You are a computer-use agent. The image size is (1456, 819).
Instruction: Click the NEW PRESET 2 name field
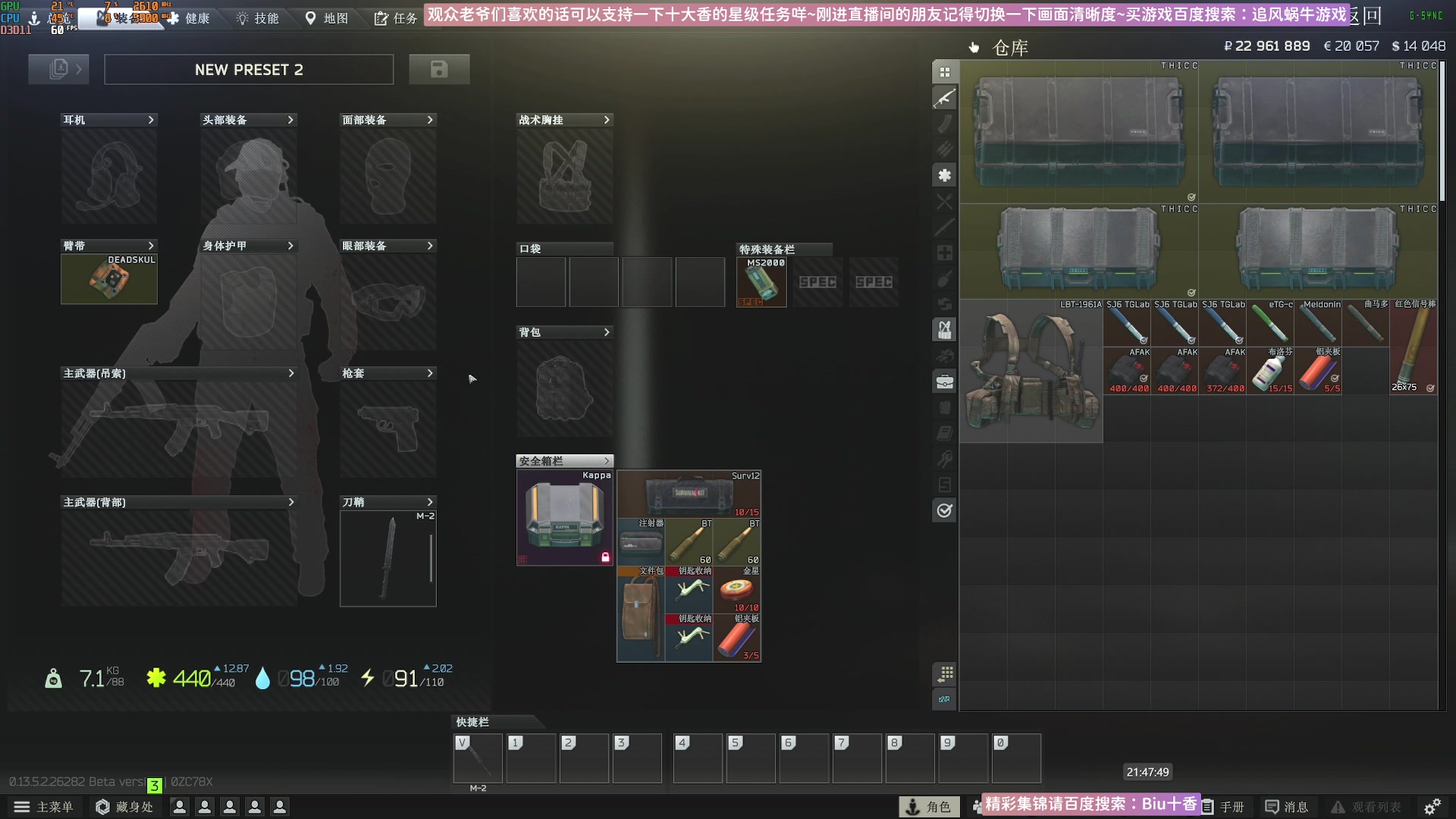249,70
